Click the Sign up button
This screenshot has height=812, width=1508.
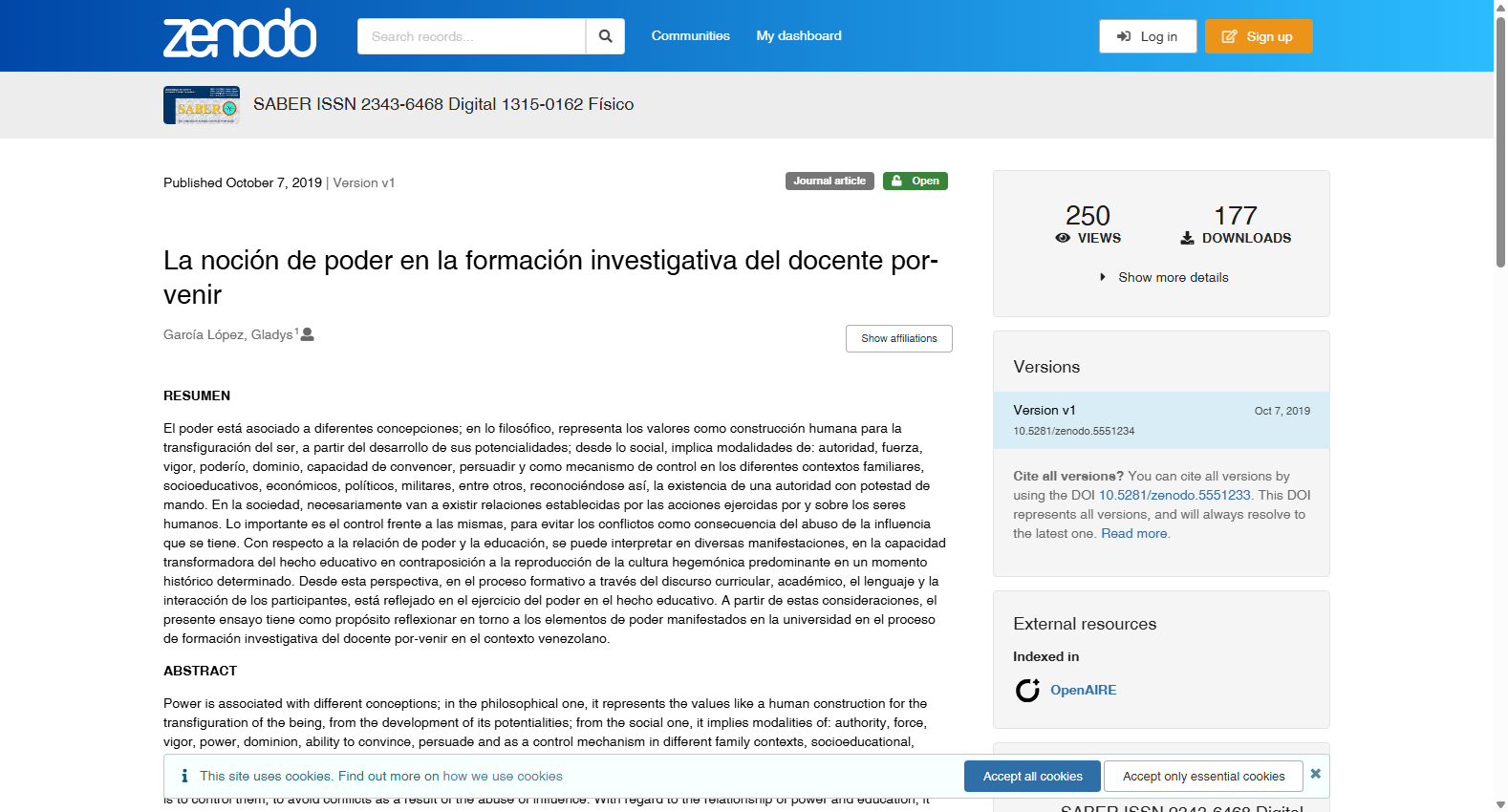(x=1258, y=36)
